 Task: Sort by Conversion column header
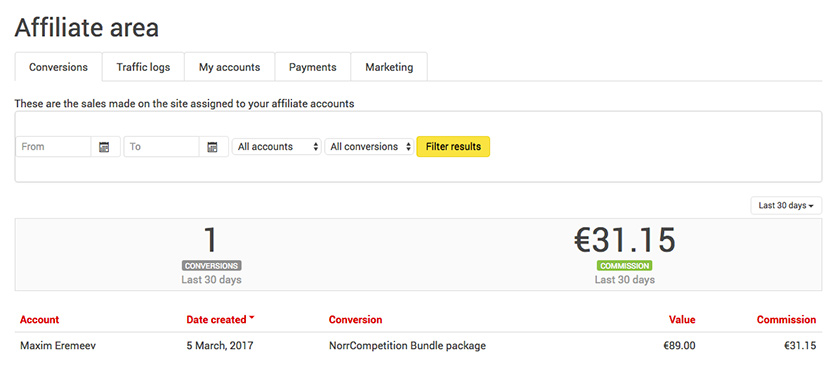point(356,320)
